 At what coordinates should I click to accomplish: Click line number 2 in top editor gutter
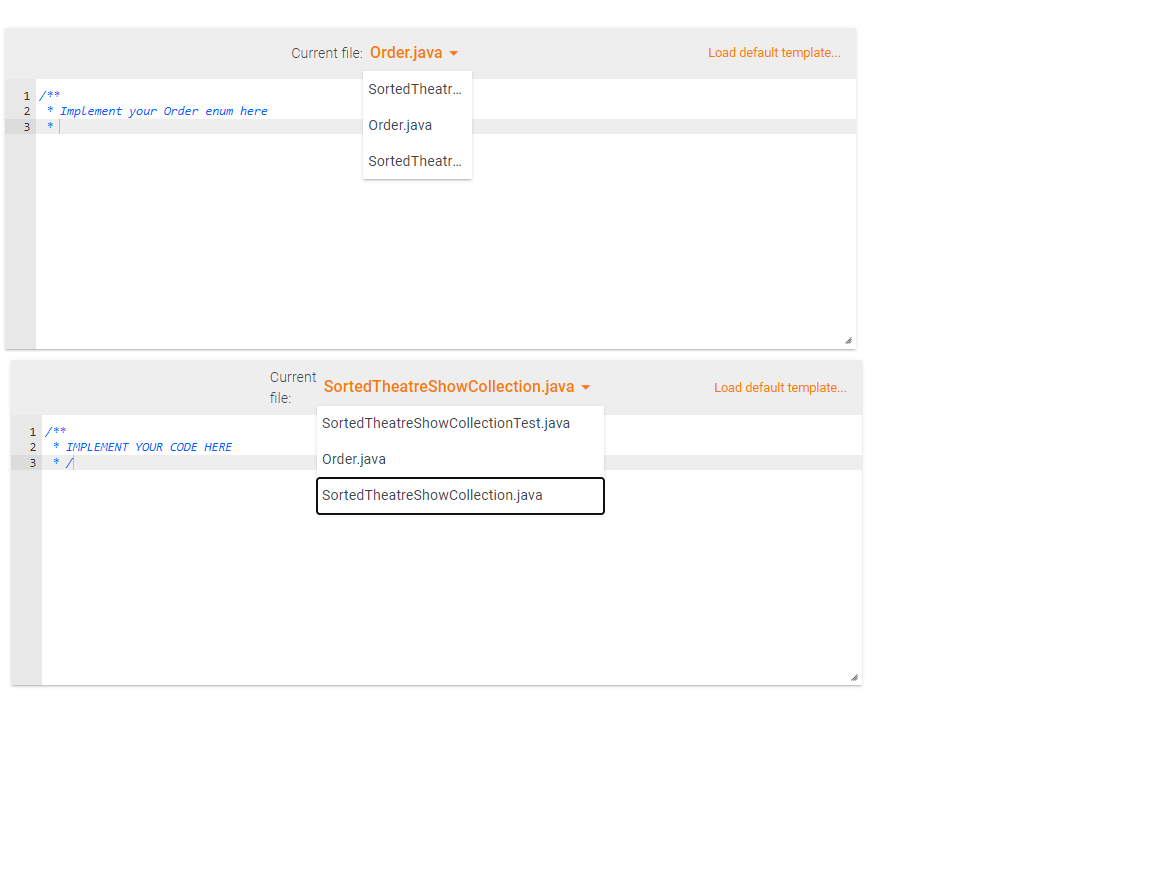[x=27, y=111]
